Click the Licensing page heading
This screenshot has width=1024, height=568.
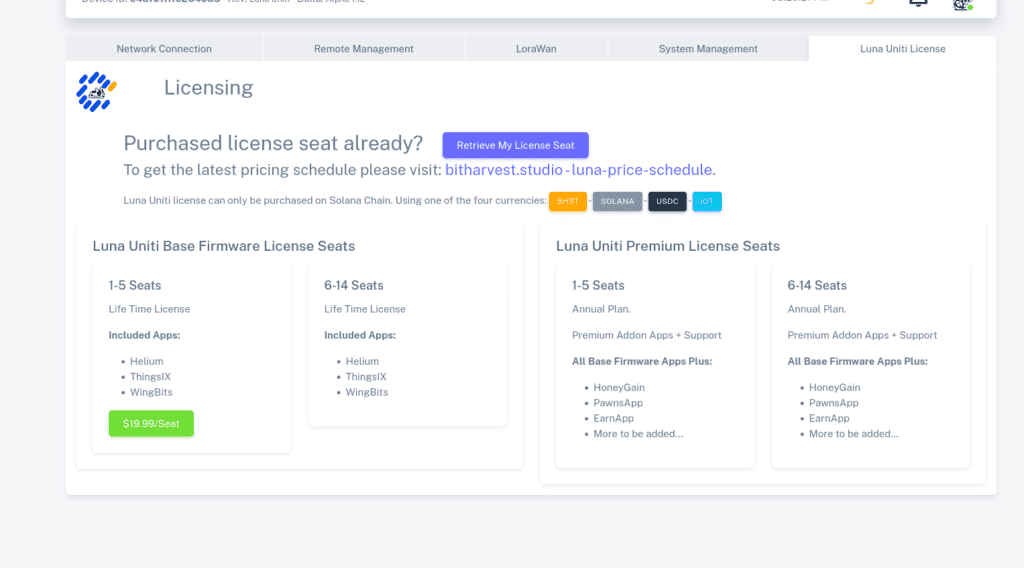coord(208,88)
